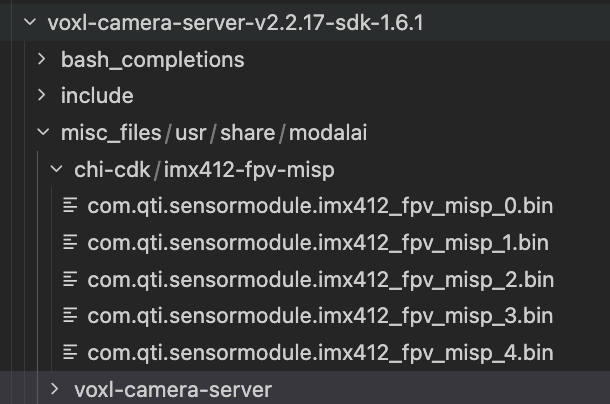Screen dimensions: 610x404
Task: Expand the bash_completions folder chevron
Action: pos(42,59)
